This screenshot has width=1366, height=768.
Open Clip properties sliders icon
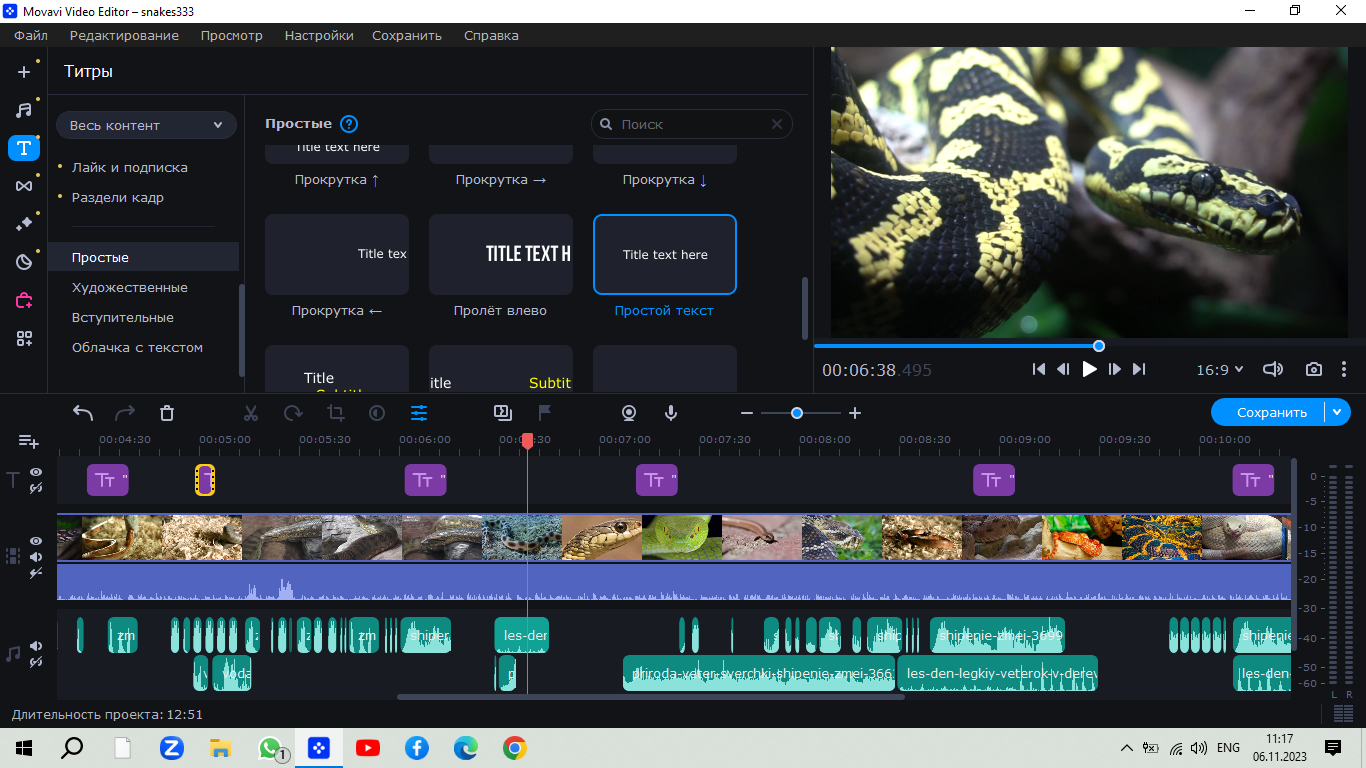coord(419,413)
